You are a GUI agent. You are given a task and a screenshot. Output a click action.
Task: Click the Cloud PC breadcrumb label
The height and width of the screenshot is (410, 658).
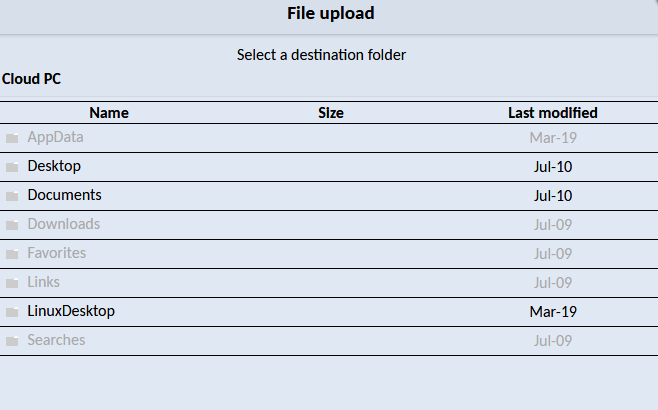32,78
